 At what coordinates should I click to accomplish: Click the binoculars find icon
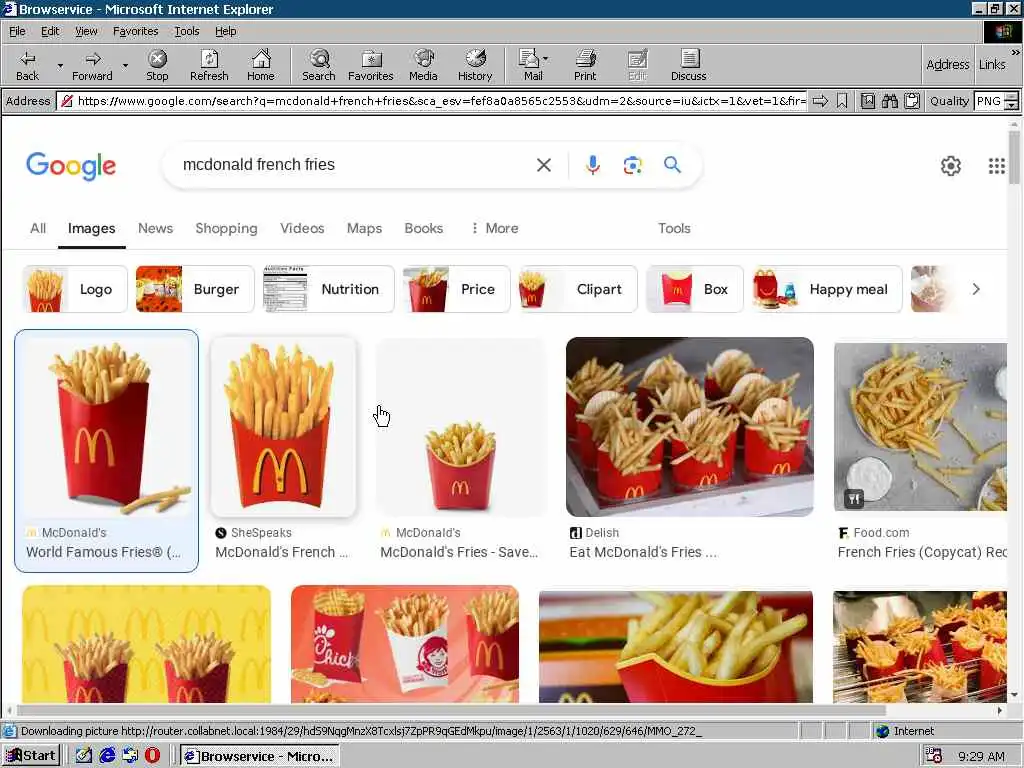click(x=889, y=101)
